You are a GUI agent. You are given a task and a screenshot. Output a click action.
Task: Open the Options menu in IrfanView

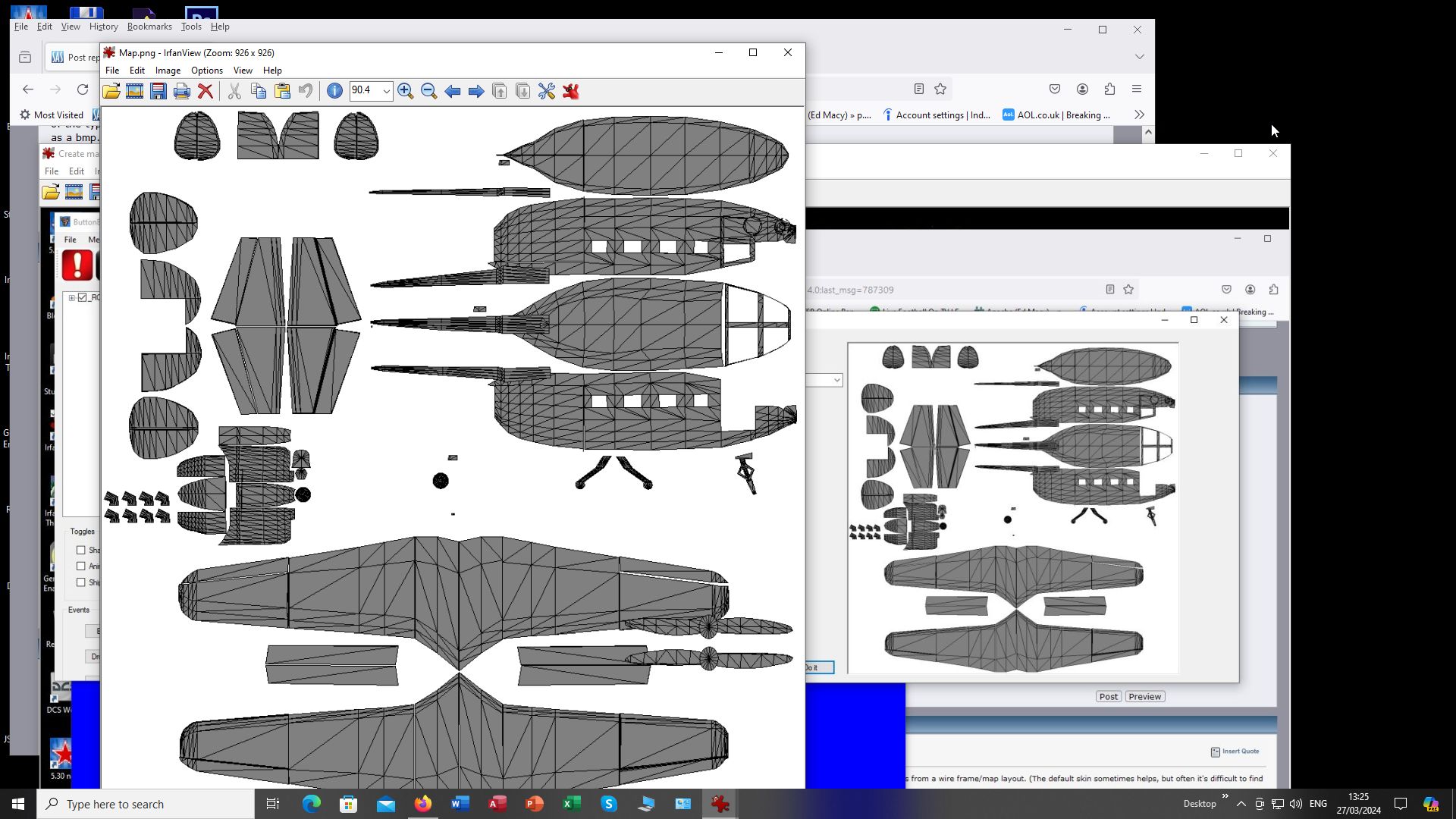(206, 71)
